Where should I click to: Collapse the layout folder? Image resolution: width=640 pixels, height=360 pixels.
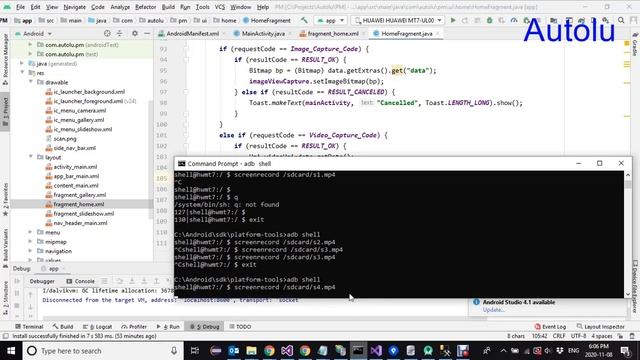pyautogui.click(x=31, y=157)
